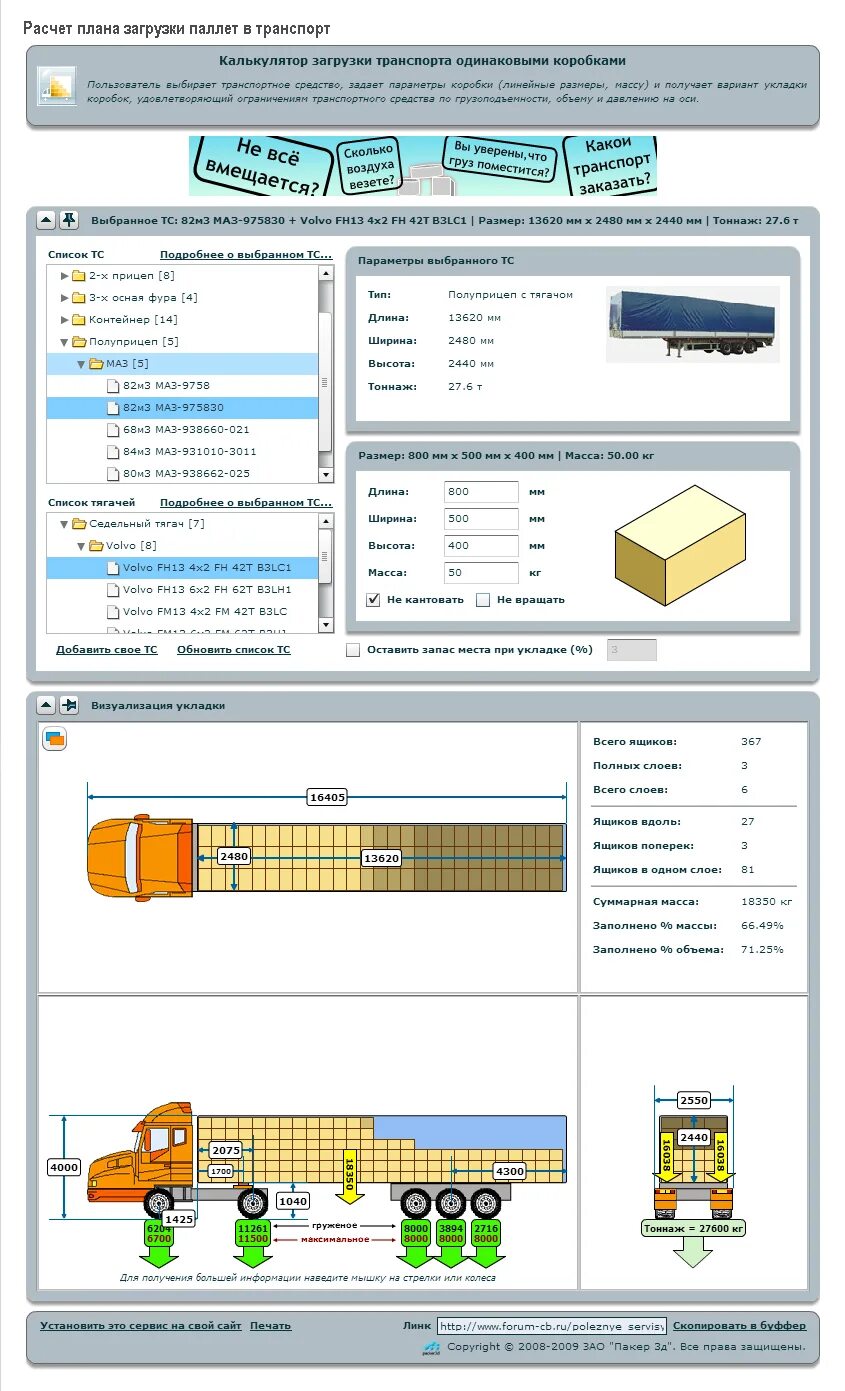Click the folder icon of 3-х осная фура

(78, 298)
